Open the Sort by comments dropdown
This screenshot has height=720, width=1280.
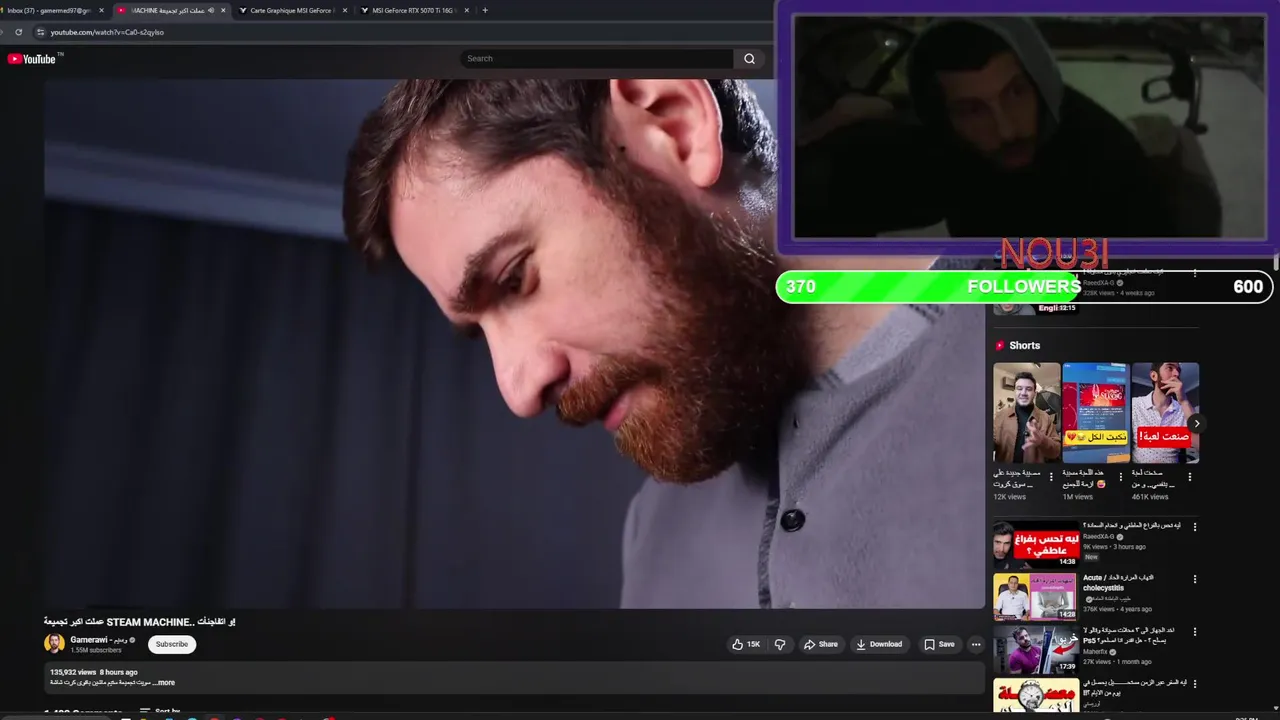tap(160, 712)
